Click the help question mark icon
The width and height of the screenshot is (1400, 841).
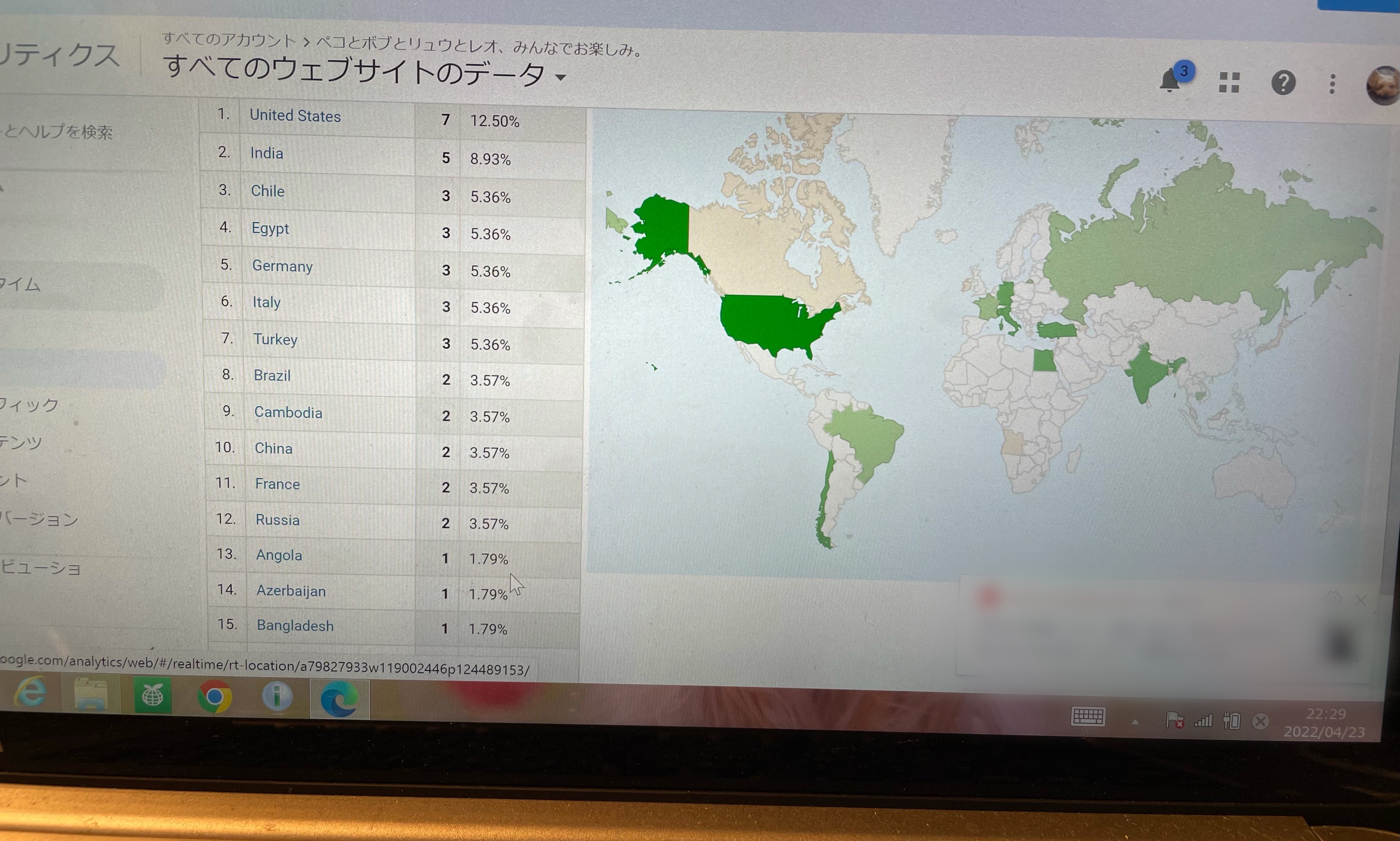[x=1283, y=83]
